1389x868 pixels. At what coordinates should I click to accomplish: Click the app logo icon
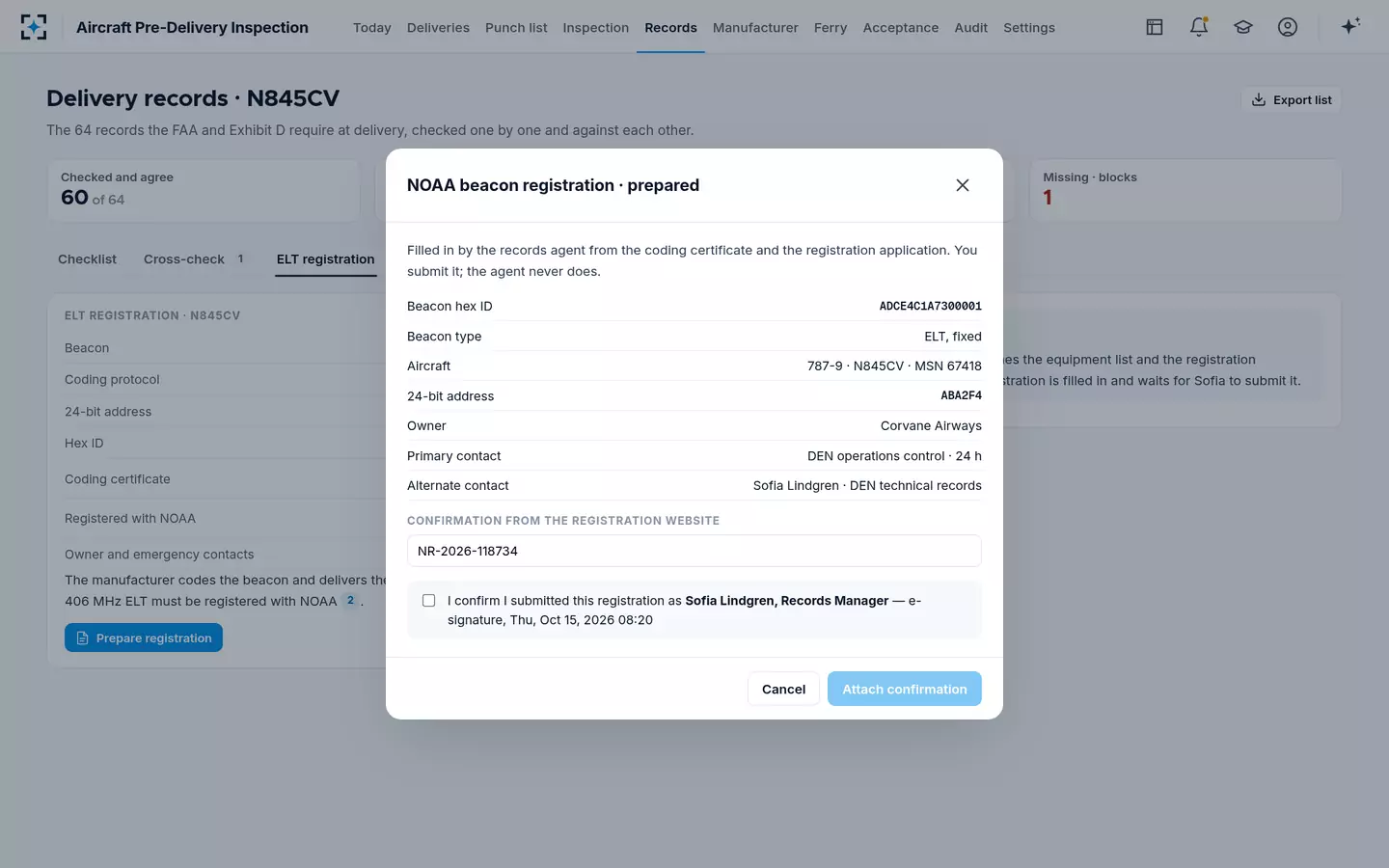pos(34,27)
